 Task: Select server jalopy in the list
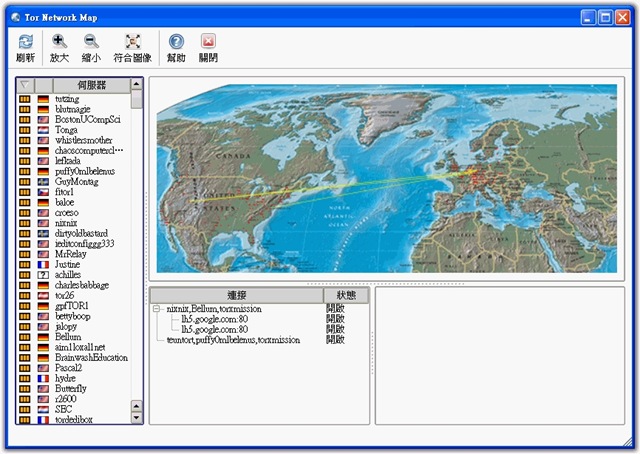pyautogui.click(x=66, y=327)
